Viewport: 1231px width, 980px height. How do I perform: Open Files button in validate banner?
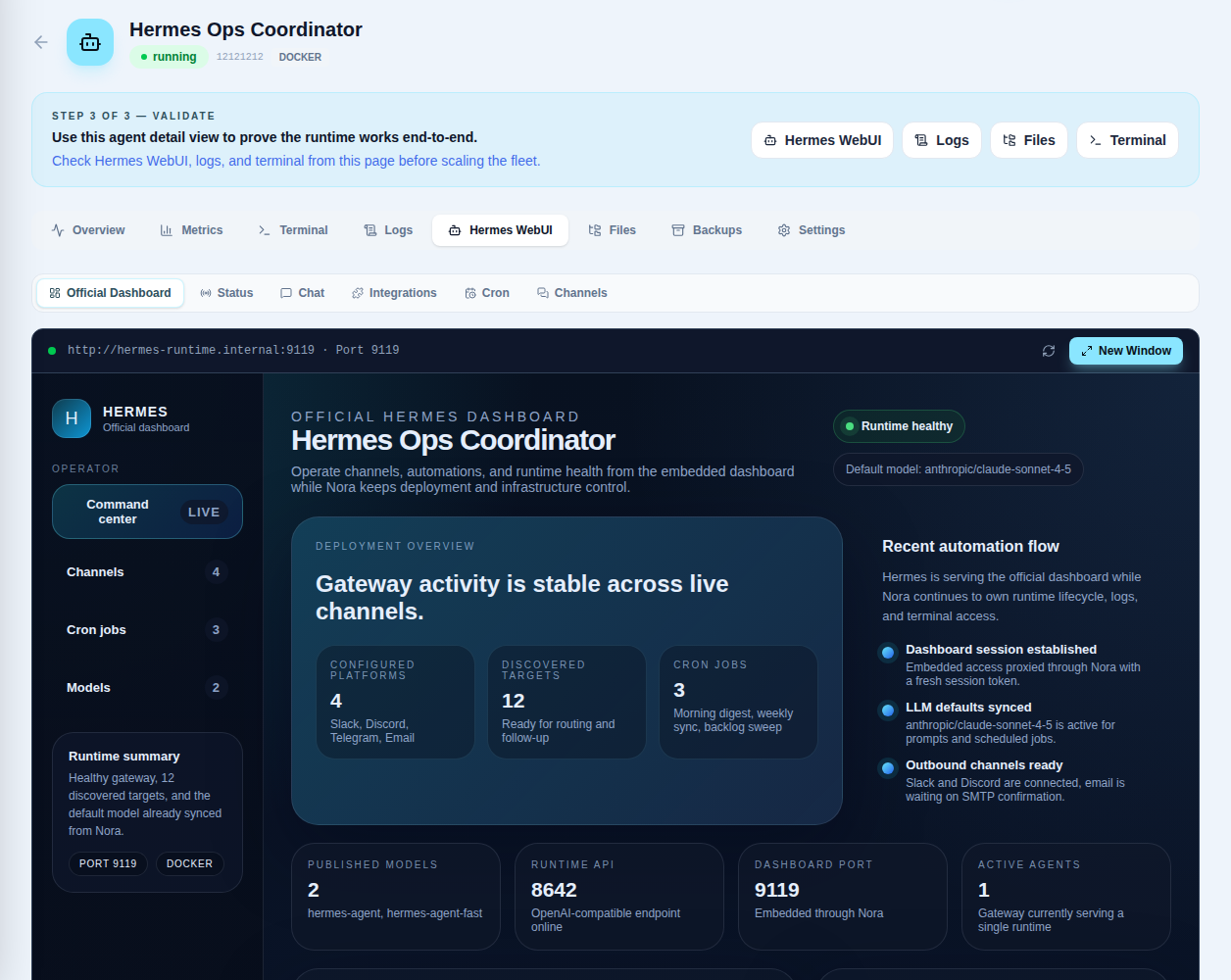[x=1029, y=140]
